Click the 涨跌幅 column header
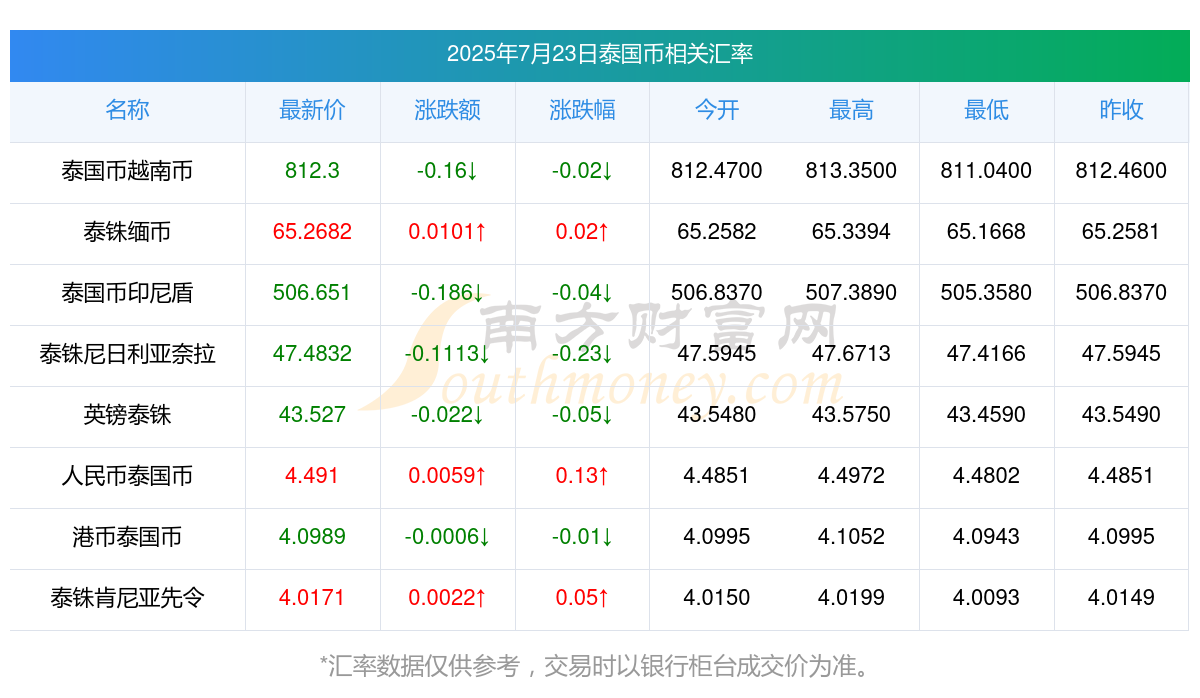 click(x=582, y=110)
